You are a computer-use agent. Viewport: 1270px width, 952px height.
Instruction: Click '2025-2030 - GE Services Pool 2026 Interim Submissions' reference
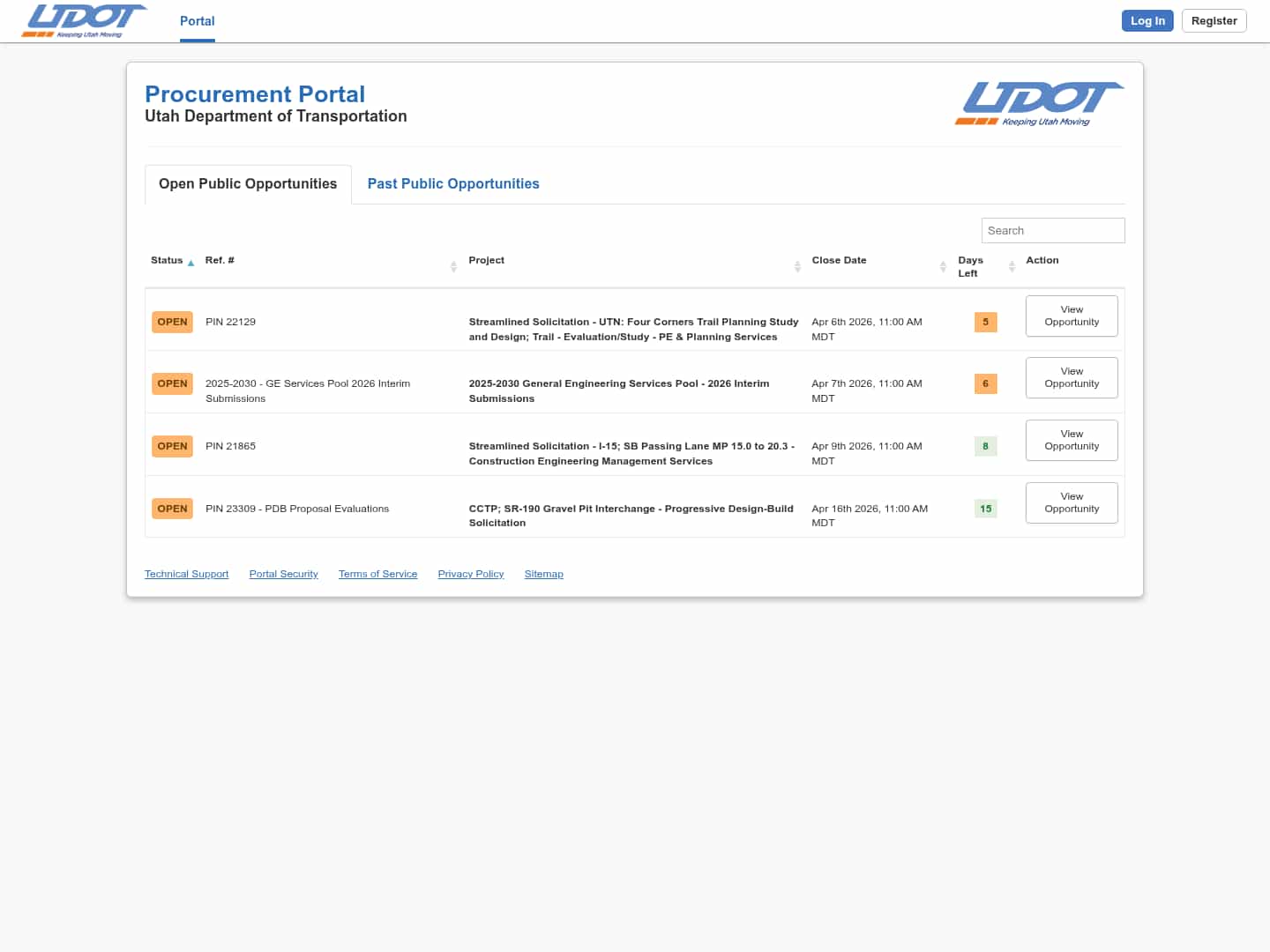click(x=308, y=390)
